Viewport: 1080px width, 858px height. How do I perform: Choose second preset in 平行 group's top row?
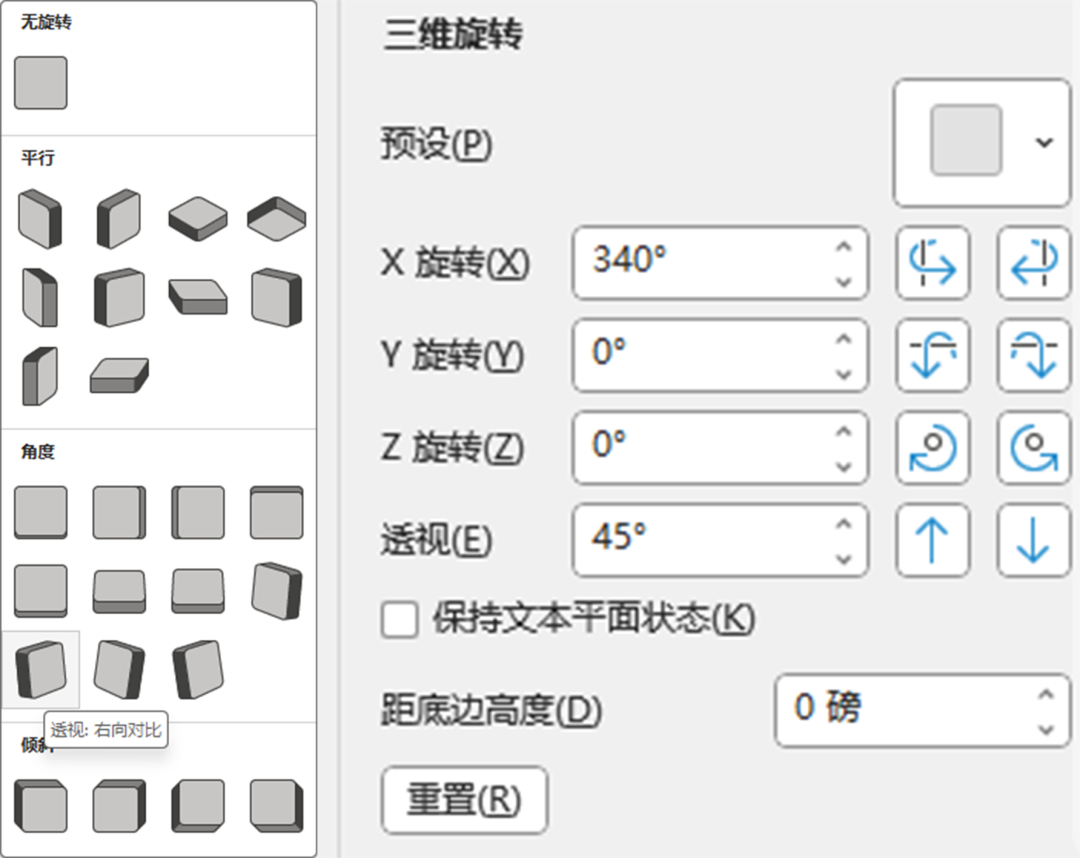point(119,219)
